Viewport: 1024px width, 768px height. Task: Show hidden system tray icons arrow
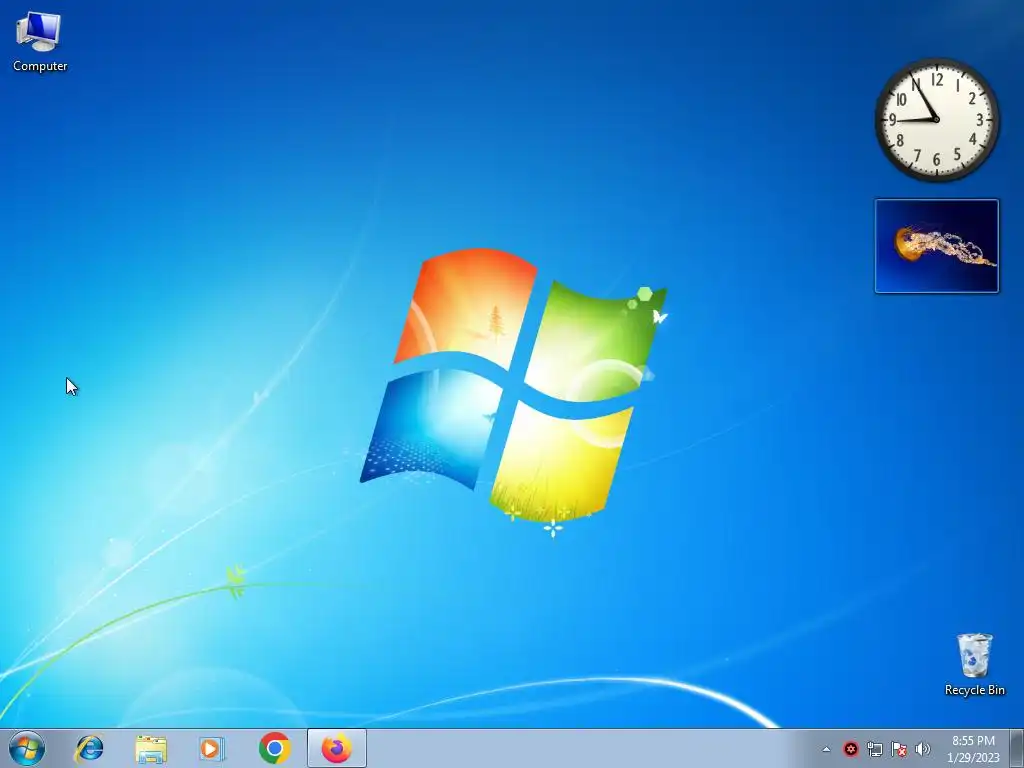click(x=826, y=749)
